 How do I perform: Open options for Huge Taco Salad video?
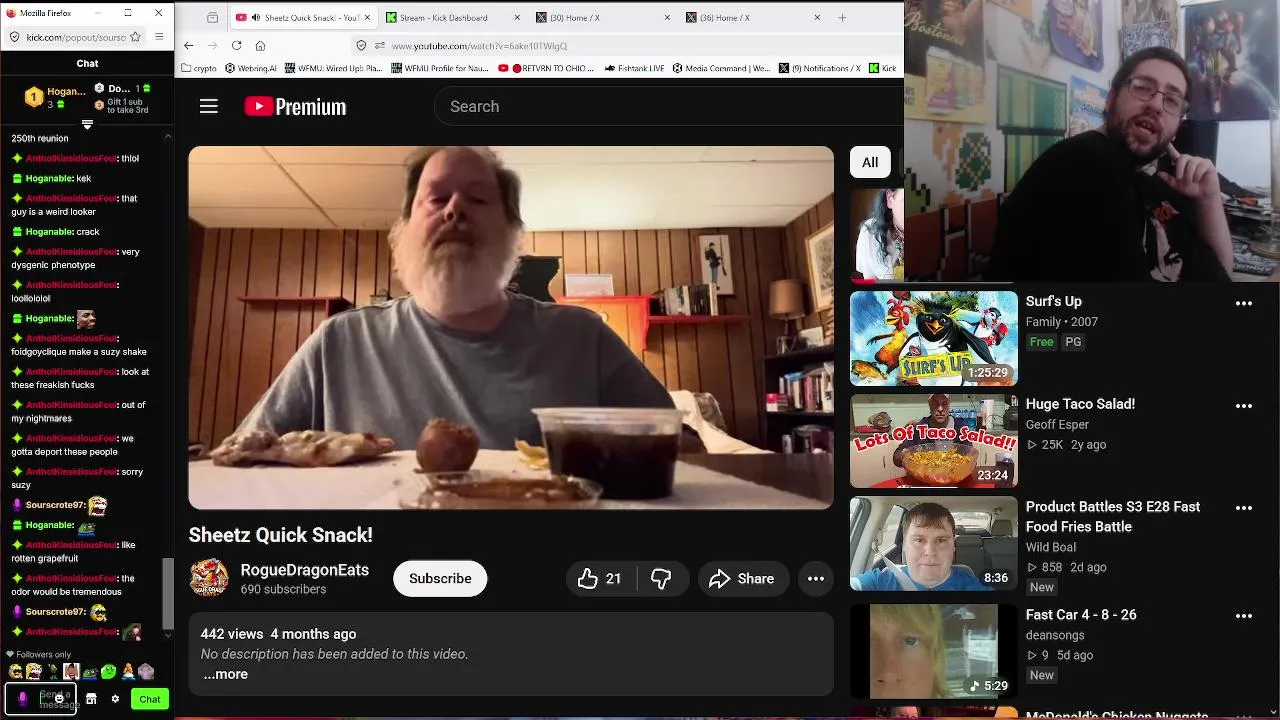click(x=1244, y=406)
